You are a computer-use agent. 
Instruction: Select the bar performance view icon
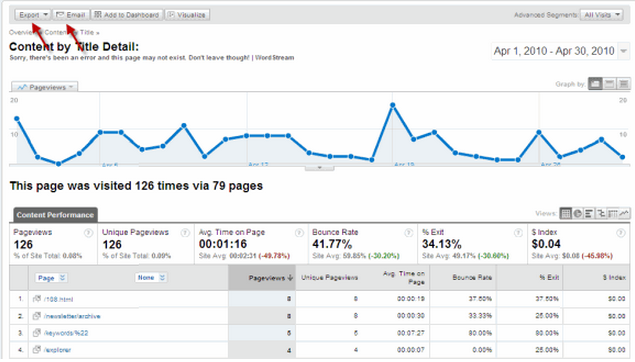pos(589,213)
